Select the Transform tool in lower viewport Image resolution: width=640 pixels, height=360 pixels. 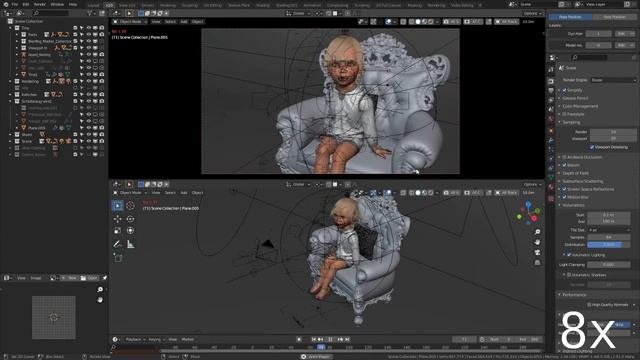[130, 231]
